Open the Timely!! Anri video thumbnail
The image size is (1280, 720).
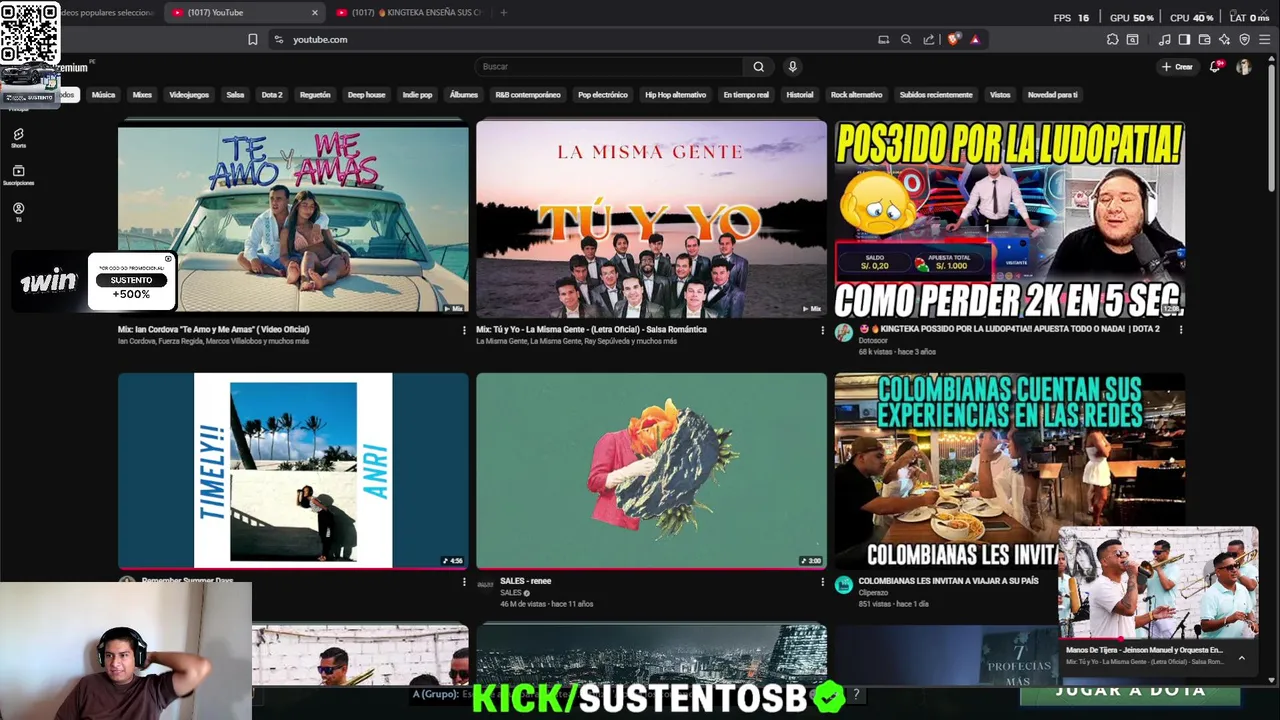(293, 471)
